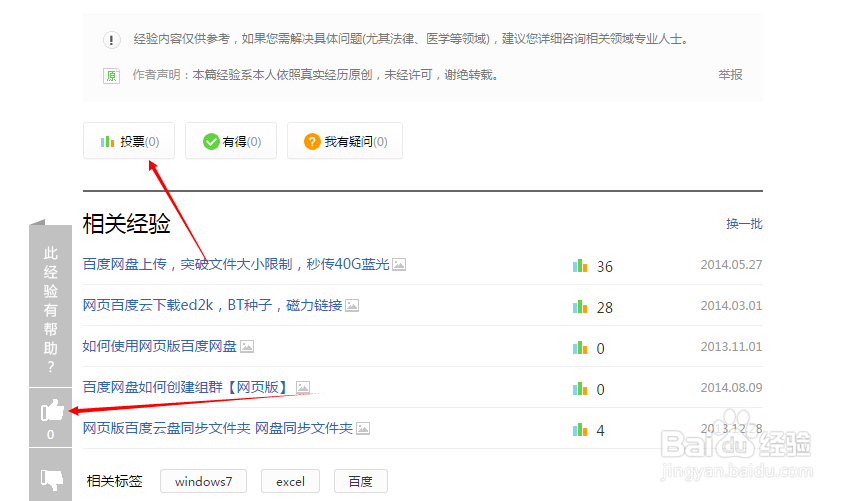This screenshot has width=862, height=501.
Task: Click the 投票(0) vote button
Action: coord(129,141)
